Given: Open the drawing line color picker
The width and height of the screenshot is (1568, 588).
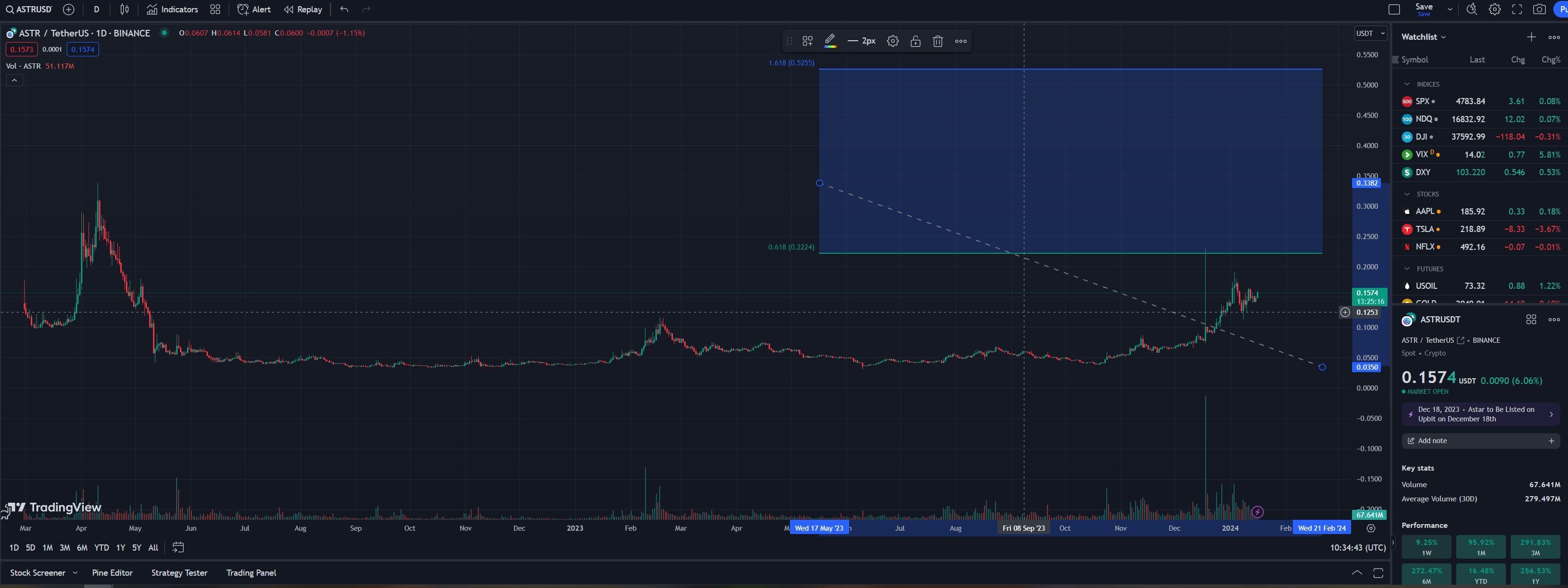Looking at the screenshot, I should pos(830,41).
